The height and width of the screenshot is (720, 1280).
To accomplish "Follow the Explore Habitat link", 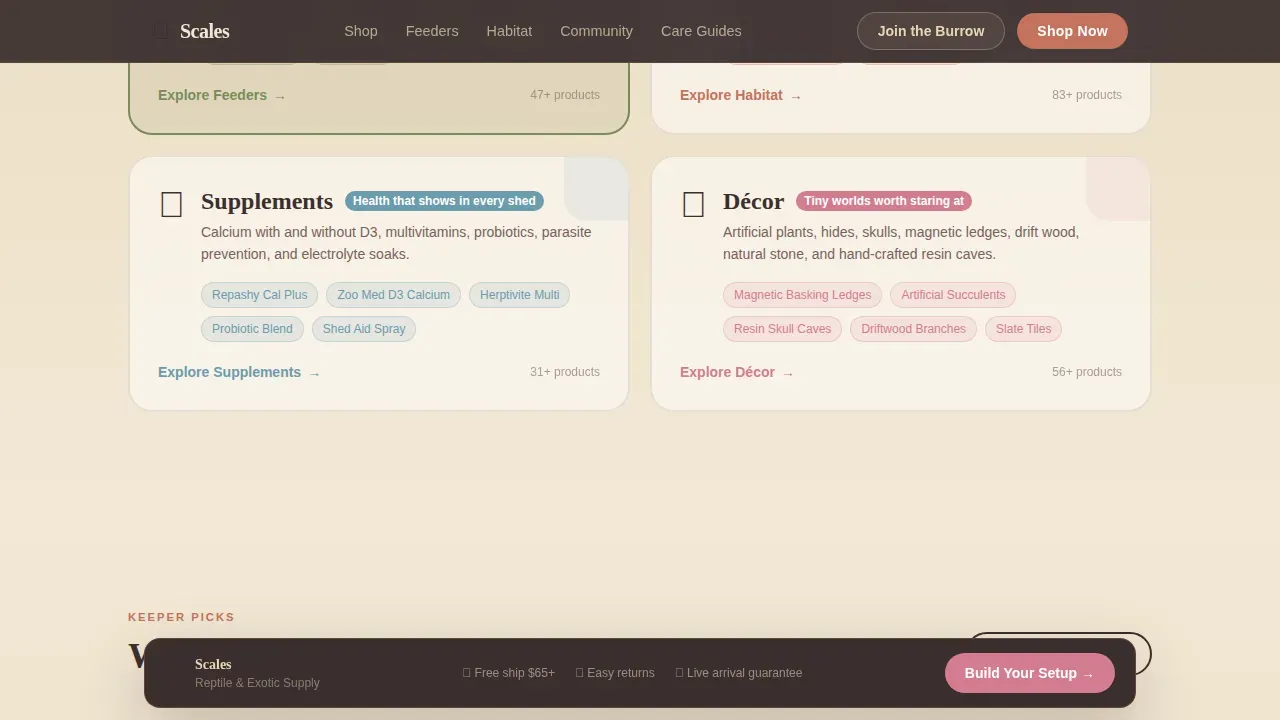I will pos(740,95).
